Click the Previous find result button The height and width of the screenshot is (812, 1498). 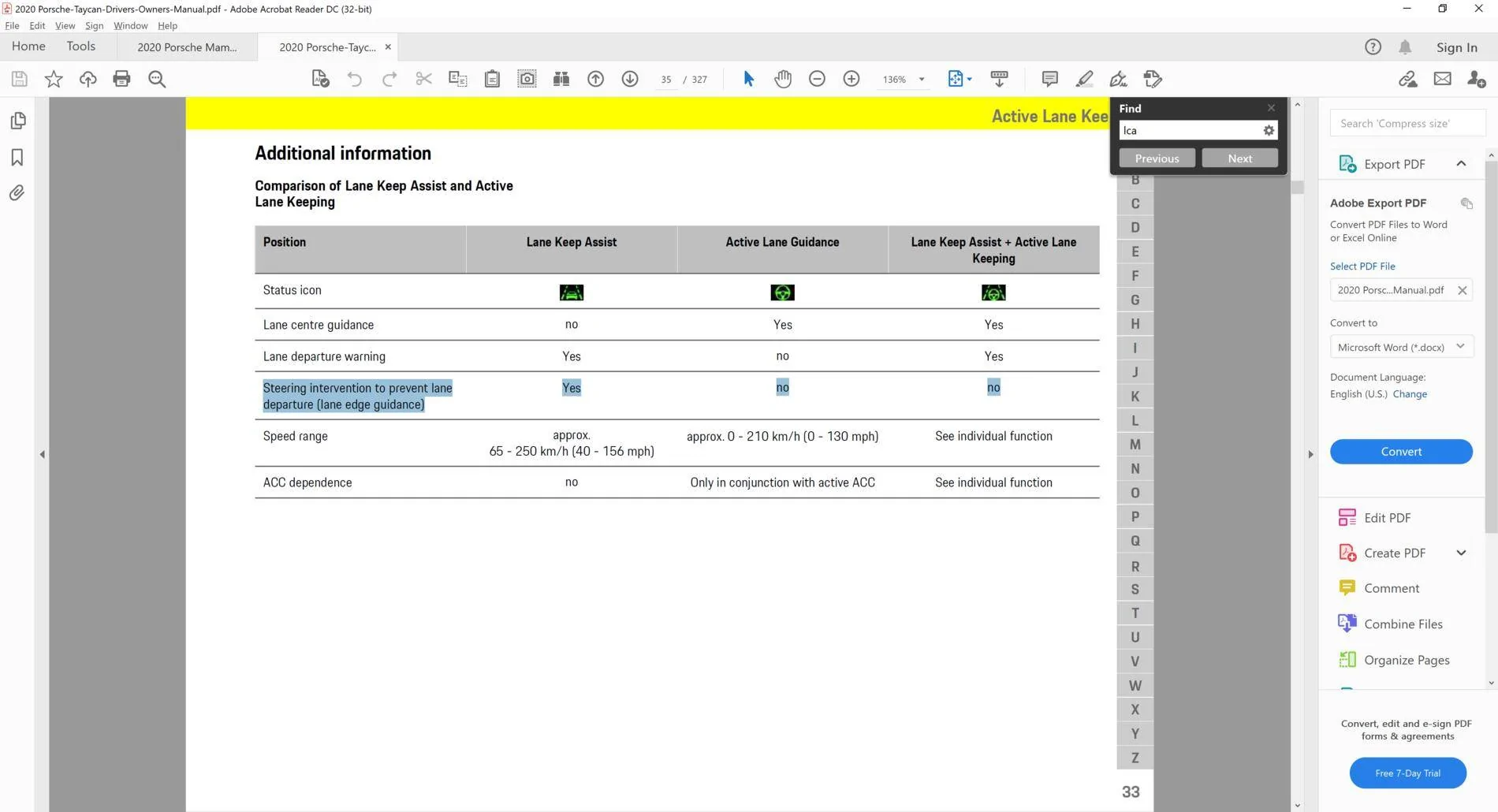(x=1157, y=158)
